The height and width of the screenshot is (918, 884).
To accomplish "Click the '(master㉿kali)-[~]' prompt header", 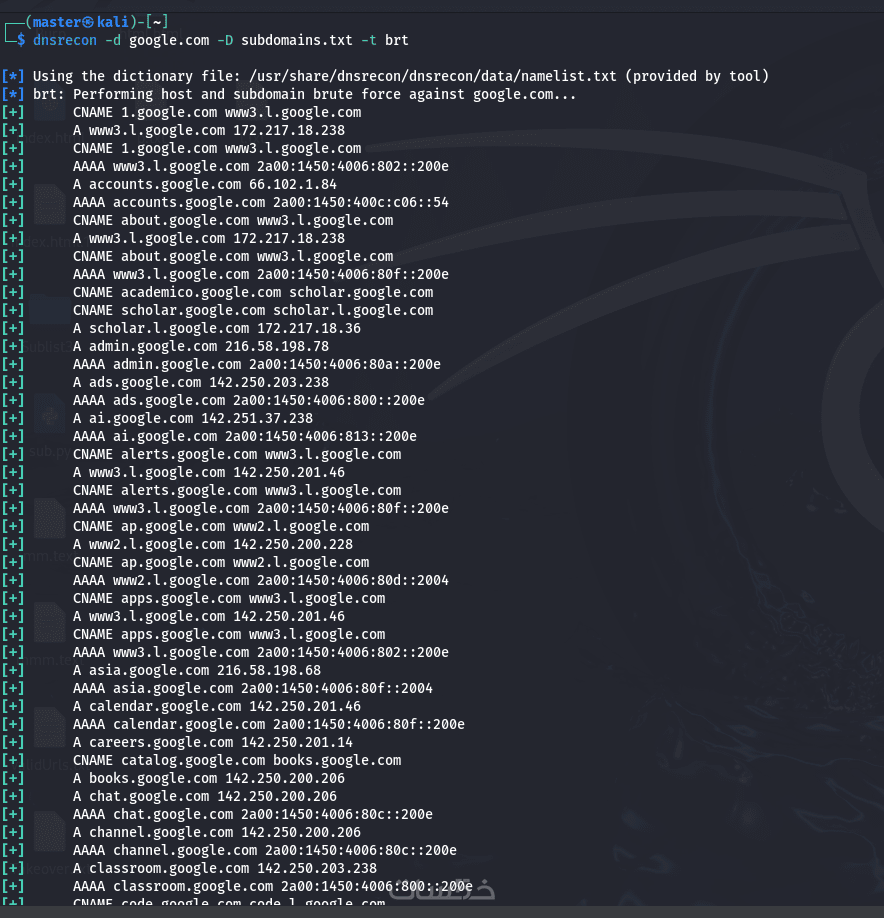I will pyautogui.click(x=97, y=22).
